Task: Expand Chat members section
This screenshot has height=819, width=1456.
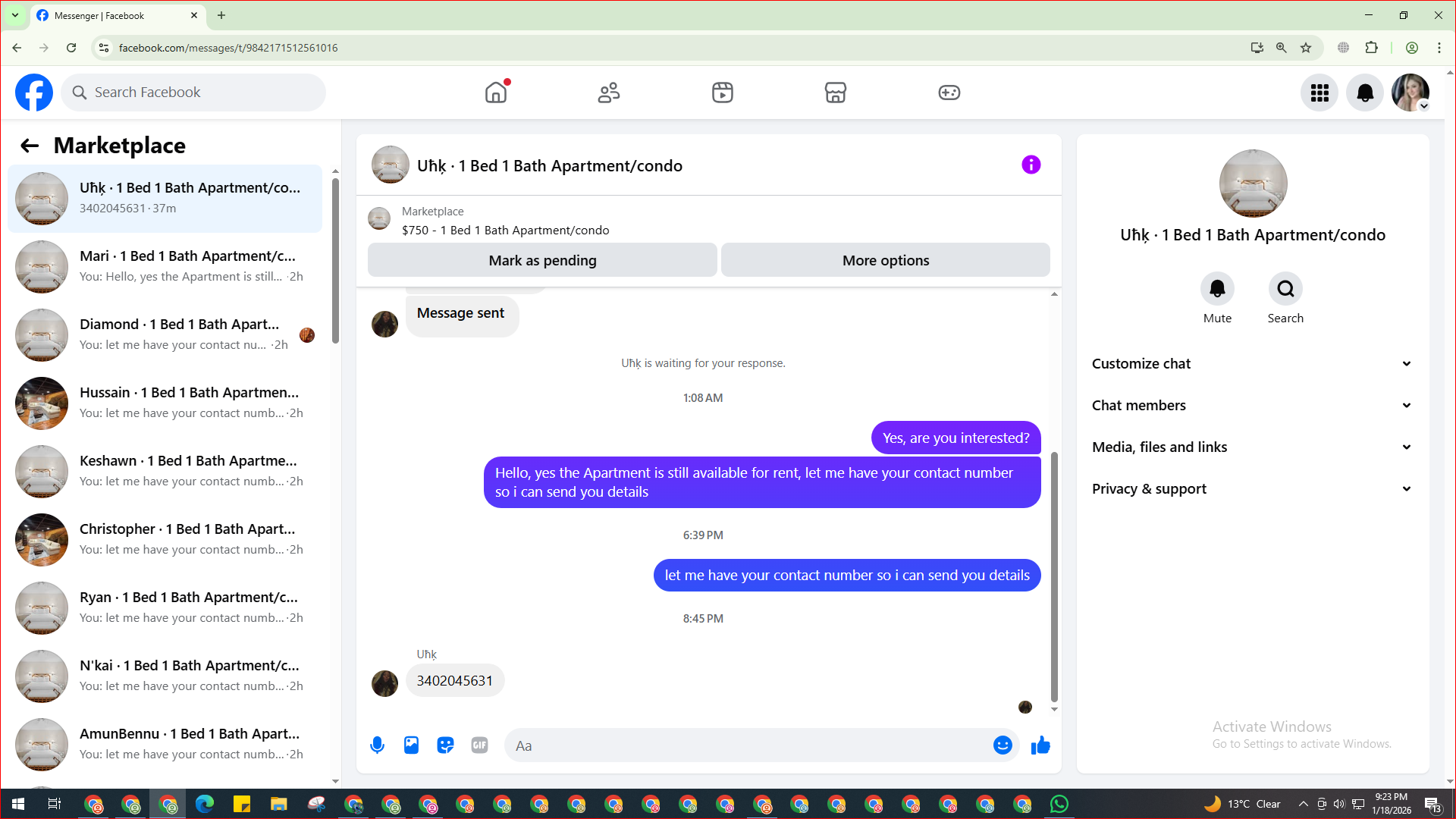Action: (x=1251, y=406)
